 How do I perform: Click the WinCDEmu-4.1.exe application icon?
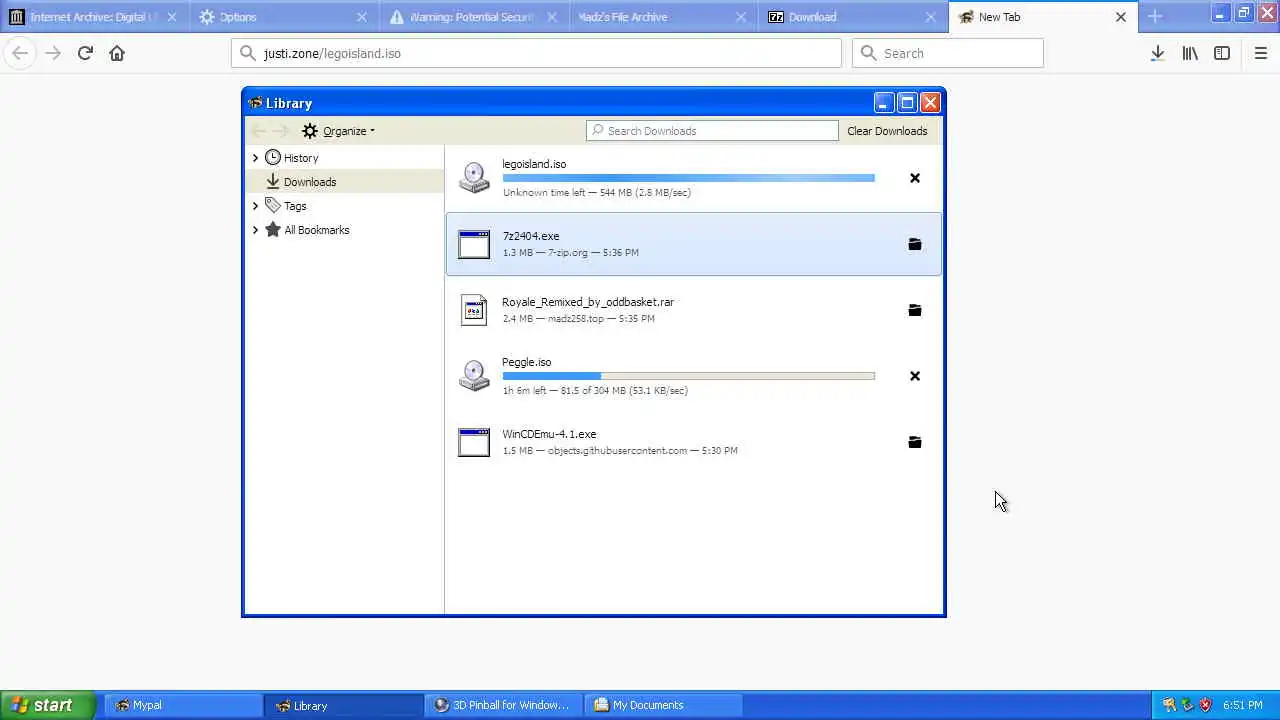point(474,442)
